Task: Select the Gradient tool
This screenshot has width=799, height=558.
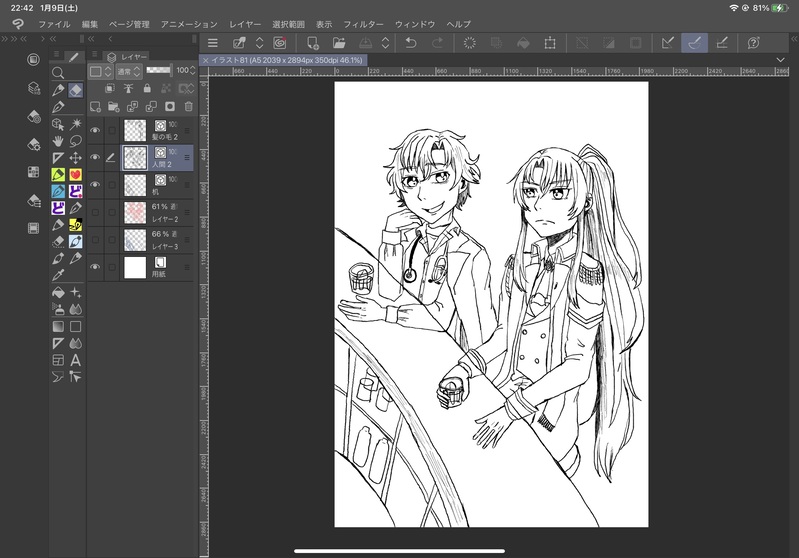Action: [x=58, y=326]
